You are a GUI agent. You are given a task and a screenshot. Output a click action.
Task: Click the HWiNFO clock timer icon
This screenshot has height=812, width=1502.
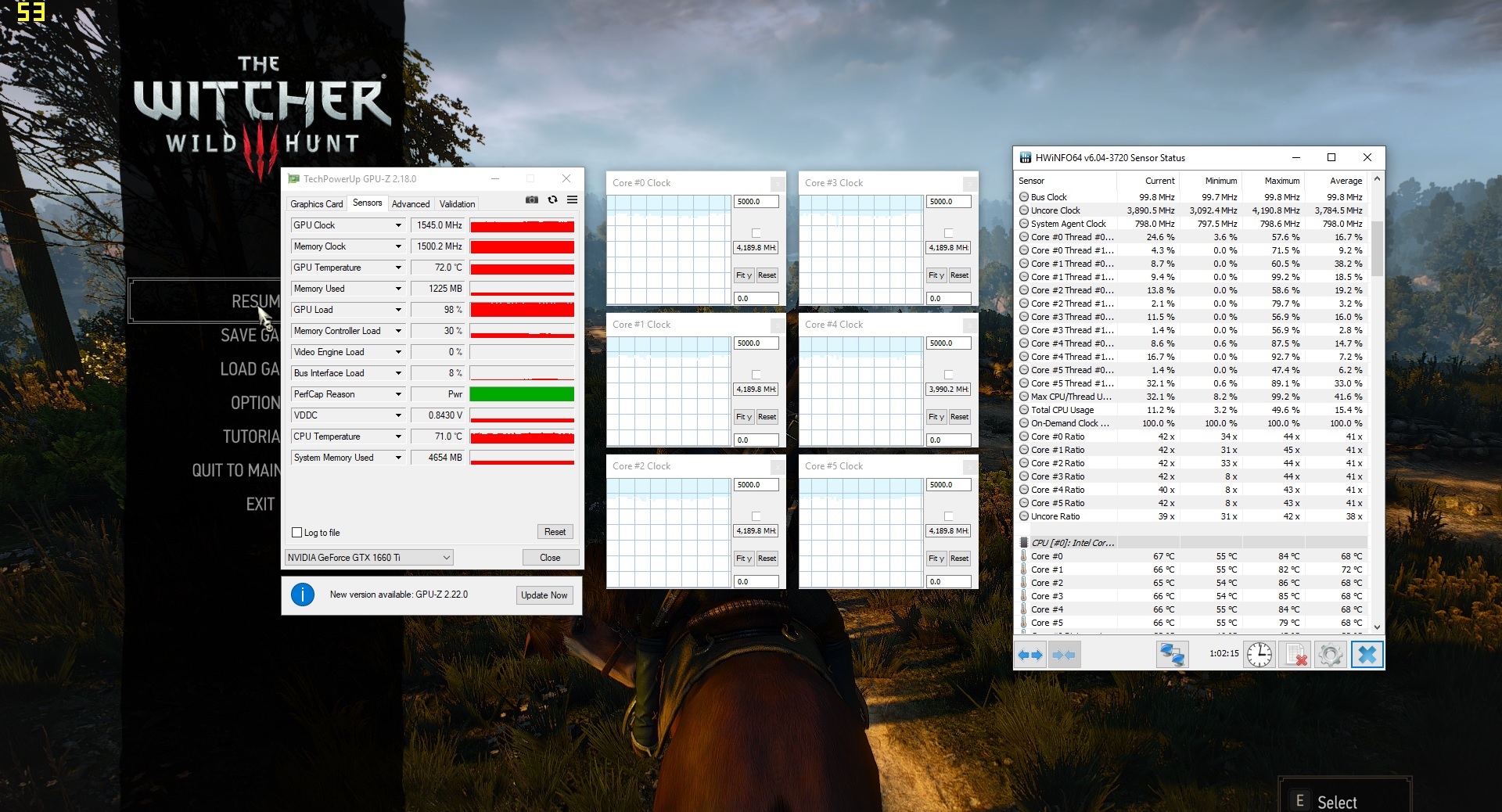(1259, 655)
